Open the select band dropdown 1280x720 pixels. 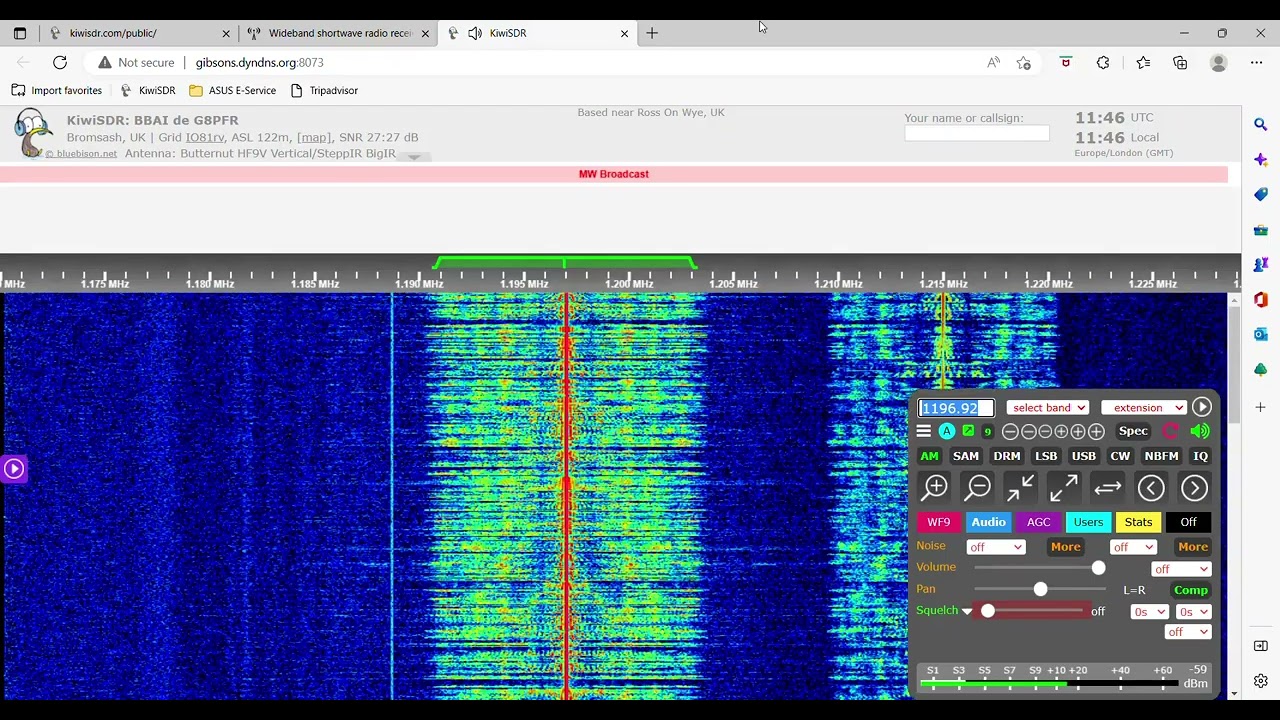click(1047, 407)
